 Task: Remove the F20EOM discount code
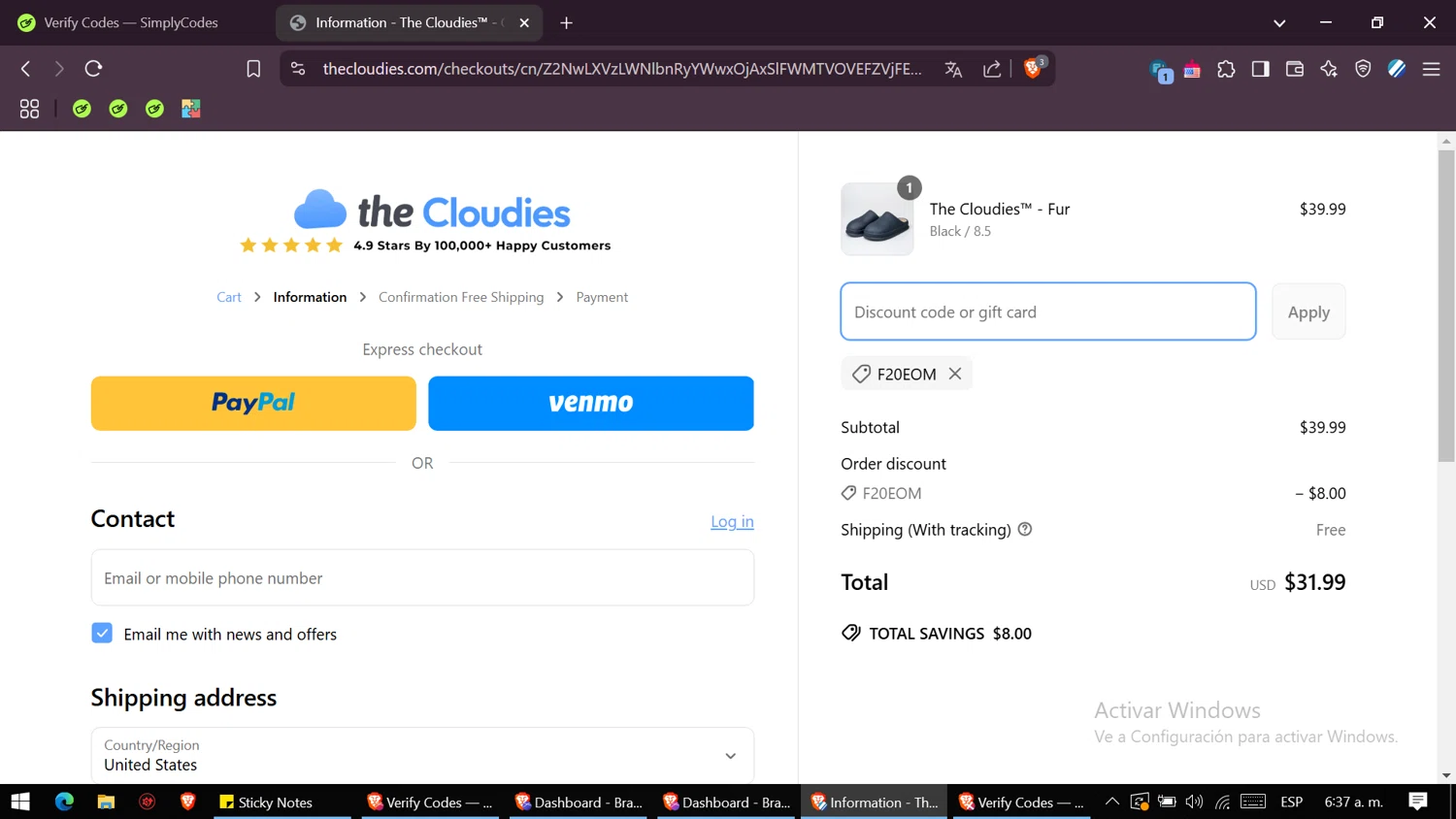tap(955, 374)
